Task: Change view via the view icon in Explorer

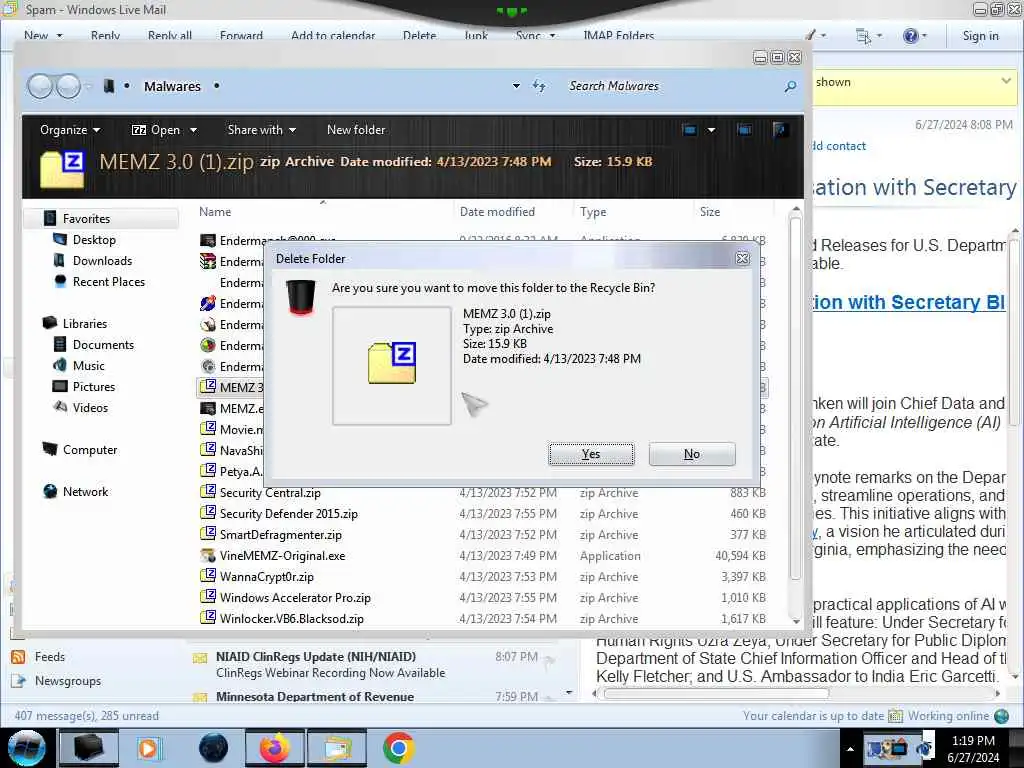Action: coord(690,130)
